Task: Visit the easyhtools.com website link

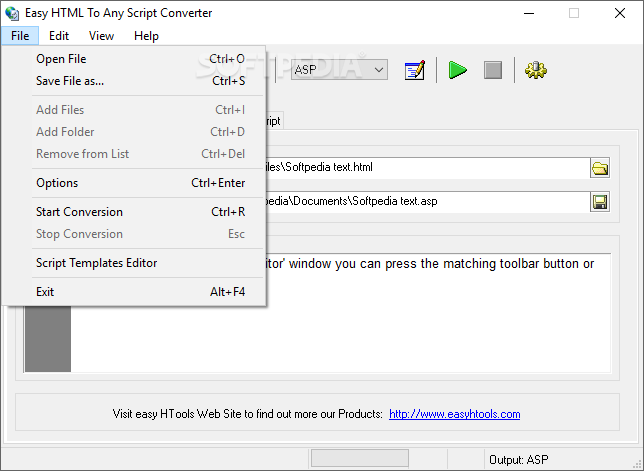Action: click(455, 414)
